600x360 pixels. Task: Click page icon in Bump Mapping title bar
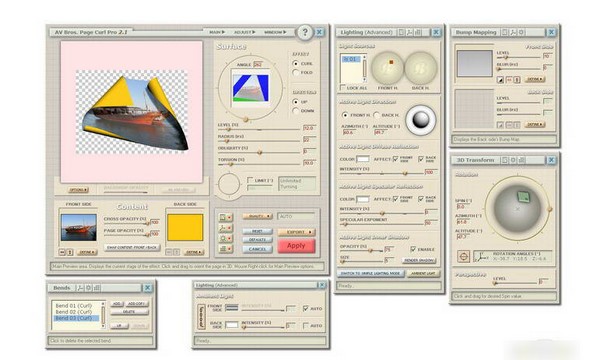(x=505, y=33)
